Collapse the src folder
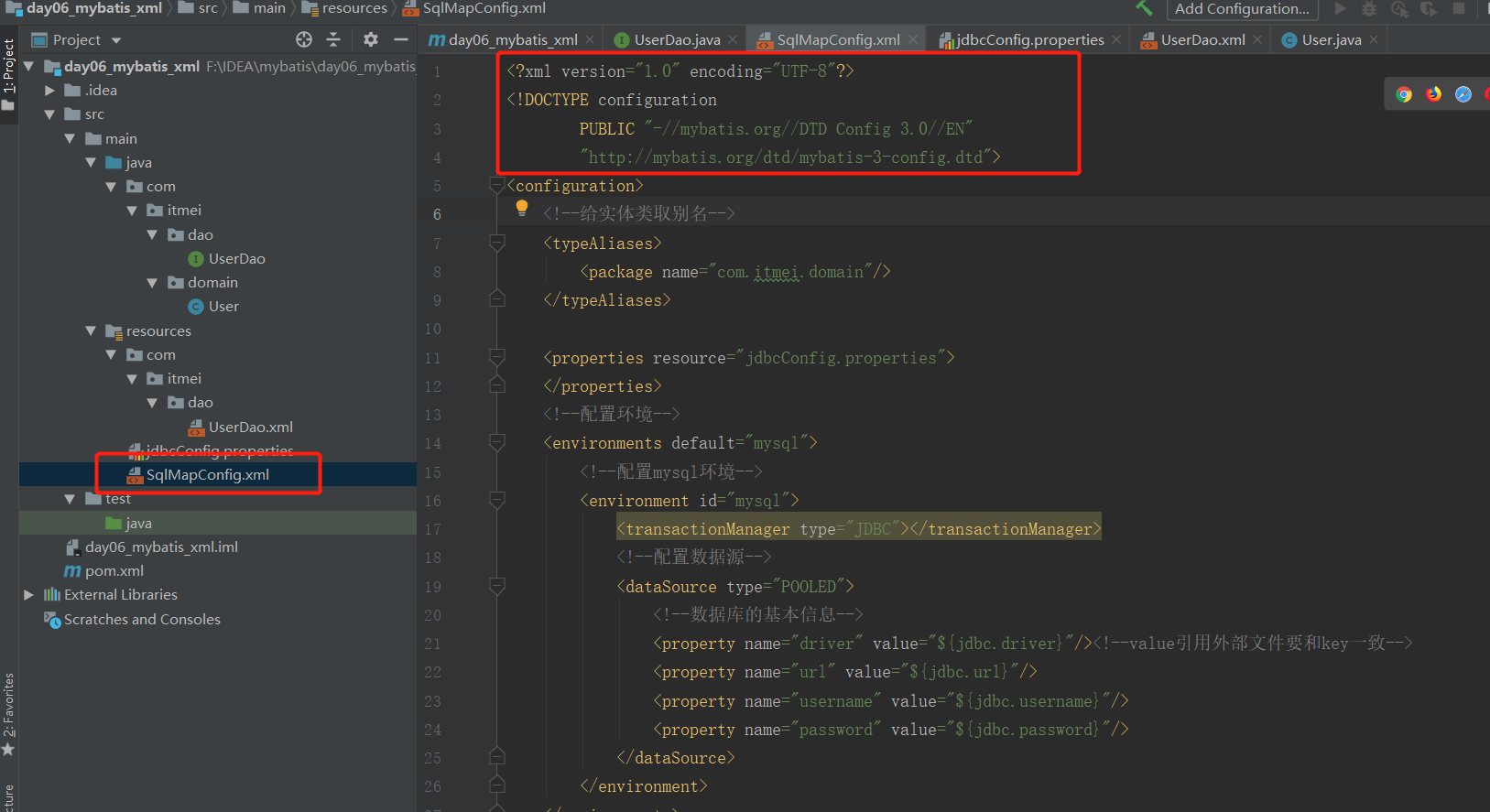 point(49,114)
